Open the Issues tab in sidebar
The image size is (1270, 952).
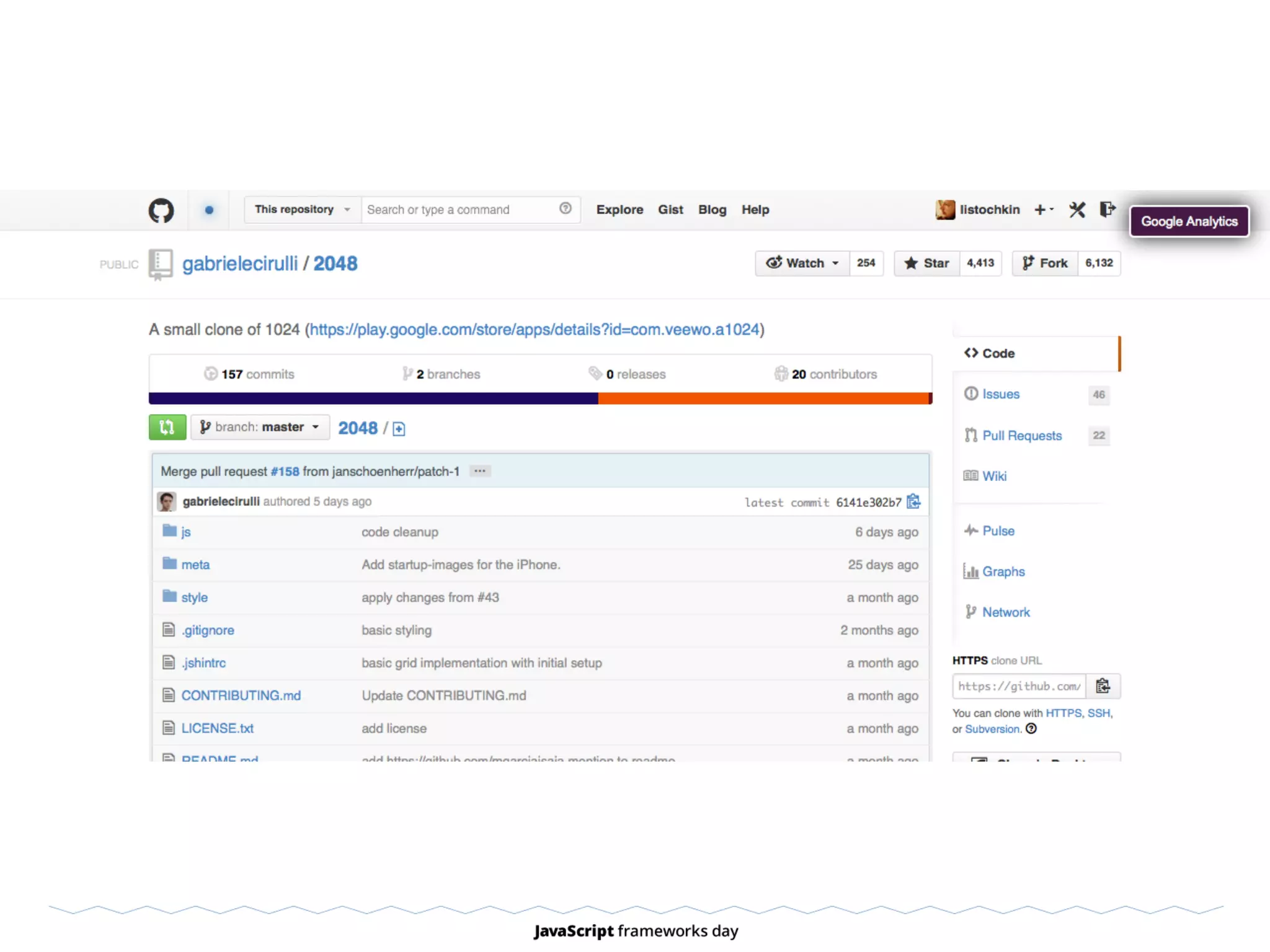[1000, 394]
